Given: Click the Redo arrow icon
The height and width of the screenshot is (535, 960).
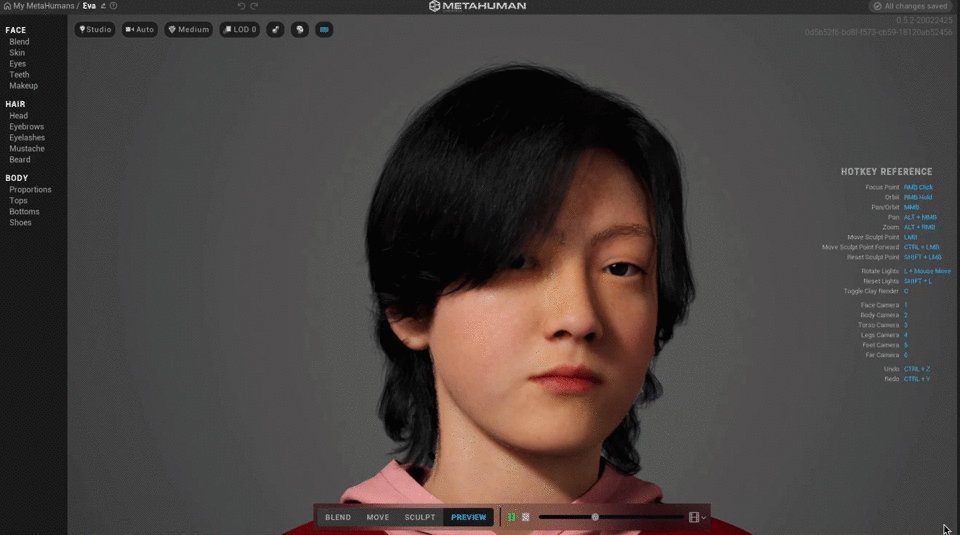Looking at the screenshot, I should (x=254, y=6).
